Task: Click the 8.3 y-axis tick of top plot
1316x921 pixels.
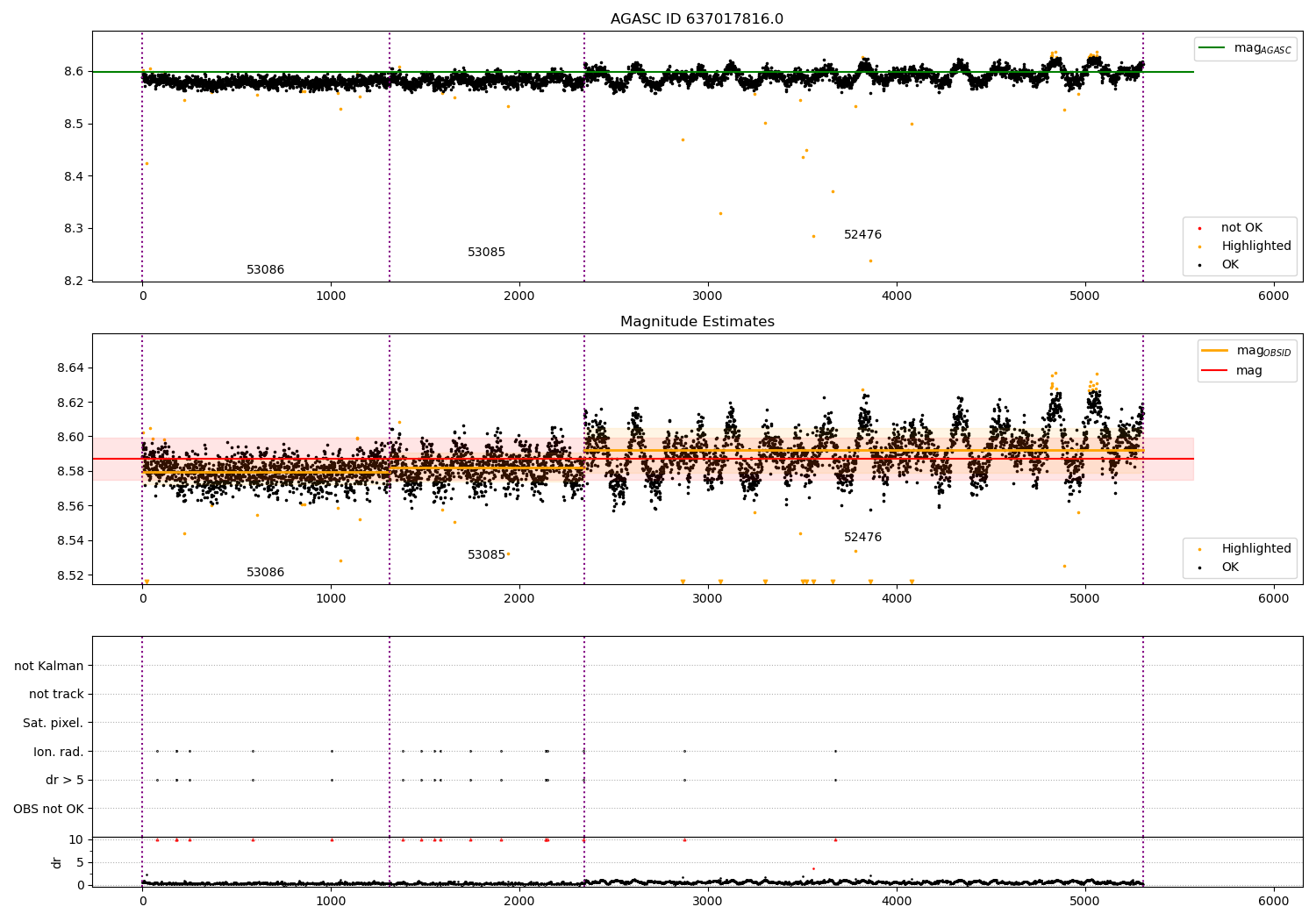Action: [75, 229]
